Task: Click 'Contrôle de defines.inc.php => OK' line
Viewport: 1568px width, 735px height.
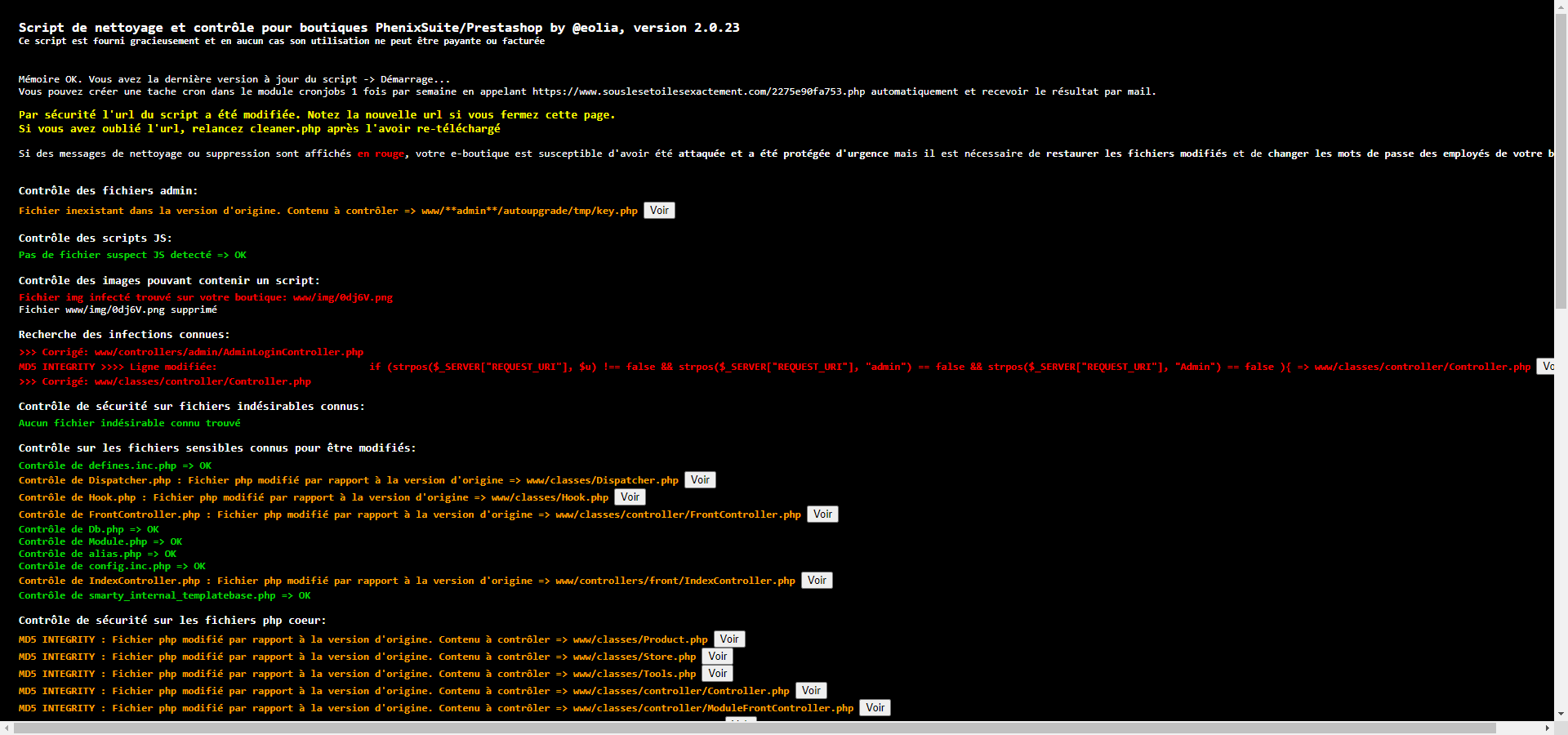Action: 115,465
